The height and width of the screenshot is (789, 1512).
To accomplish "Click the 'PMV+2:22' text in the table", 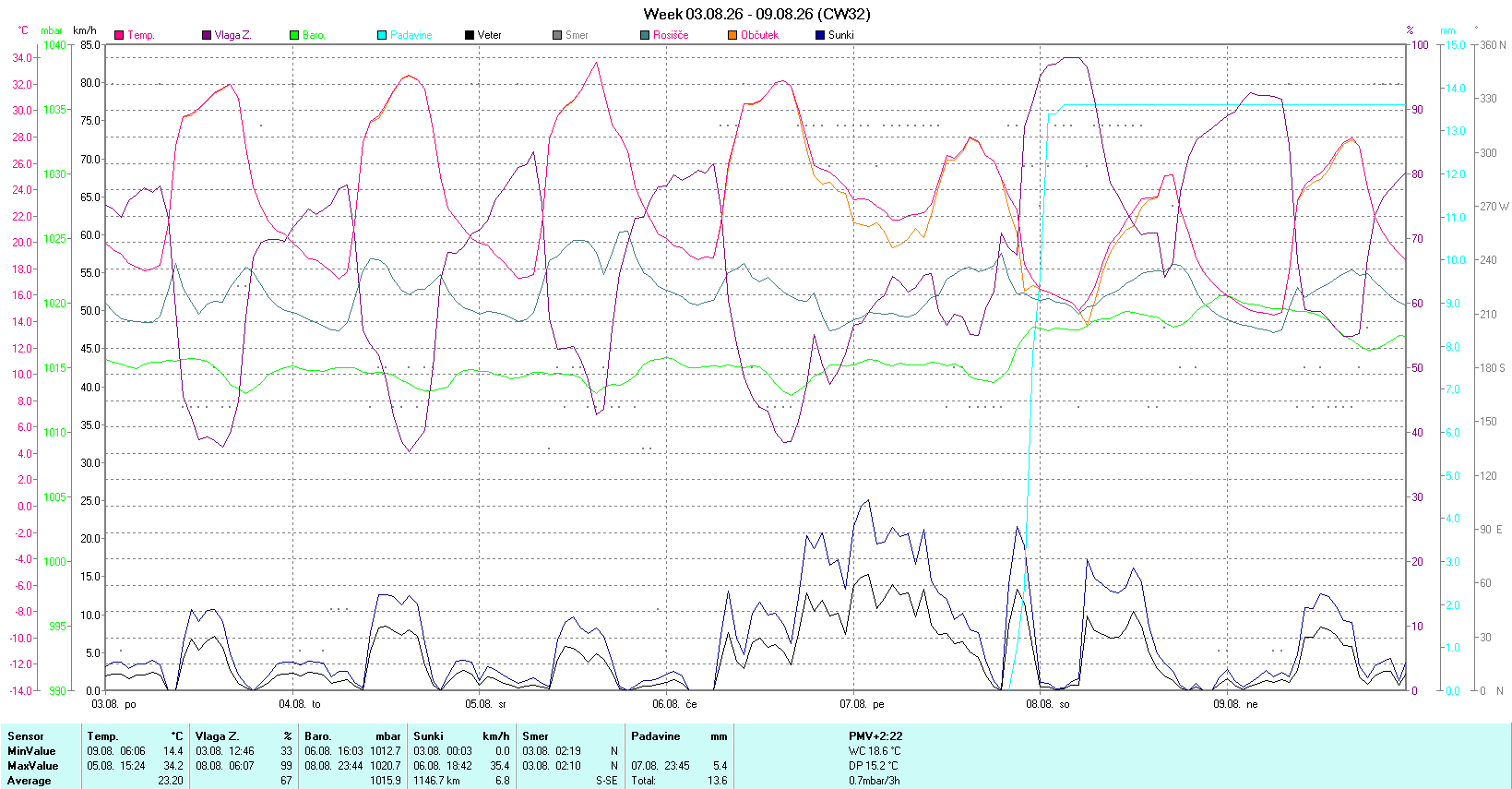I will tap(875, 736).
